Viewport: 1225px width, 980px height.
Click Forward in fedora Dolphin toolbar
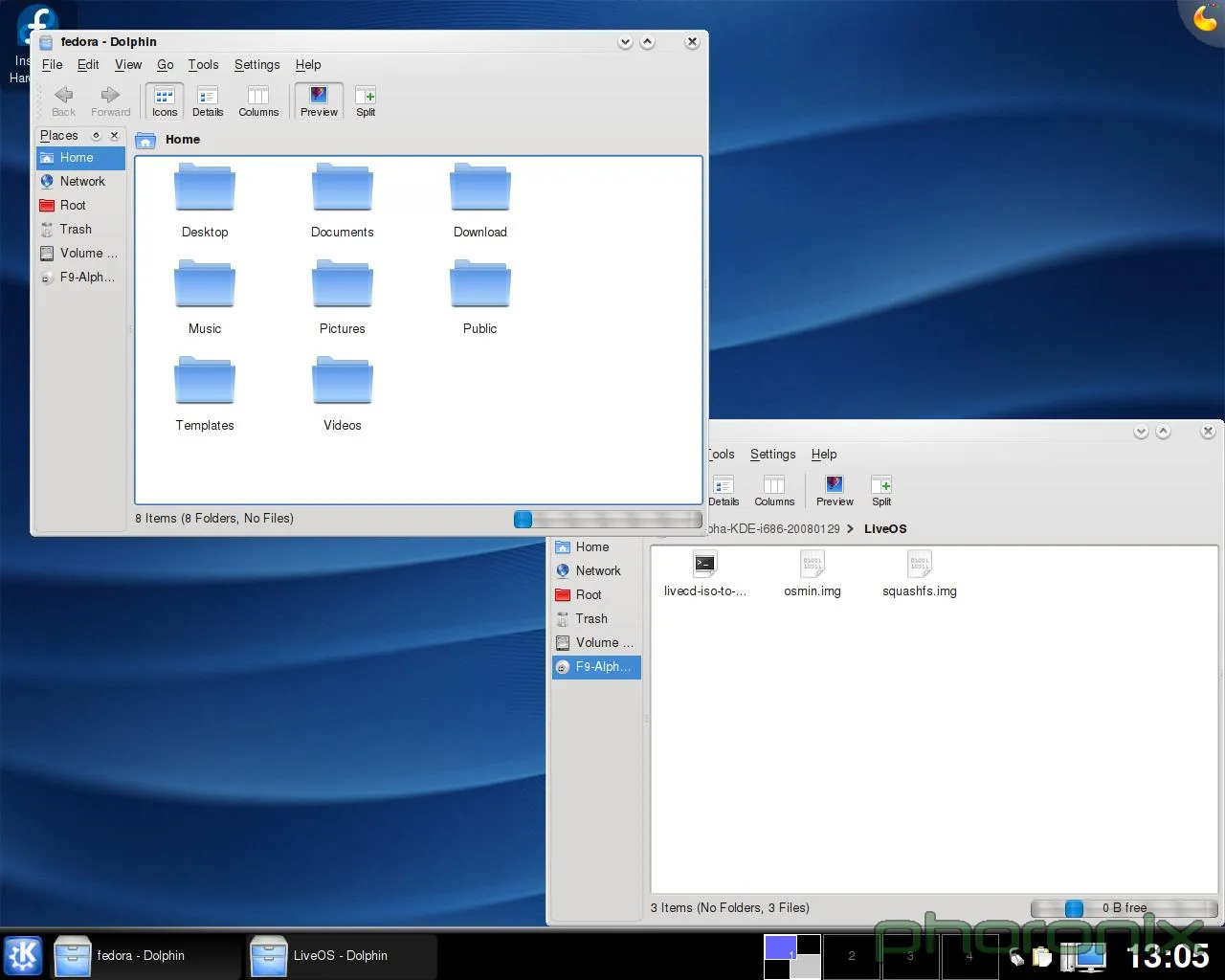tap(111, 101)
